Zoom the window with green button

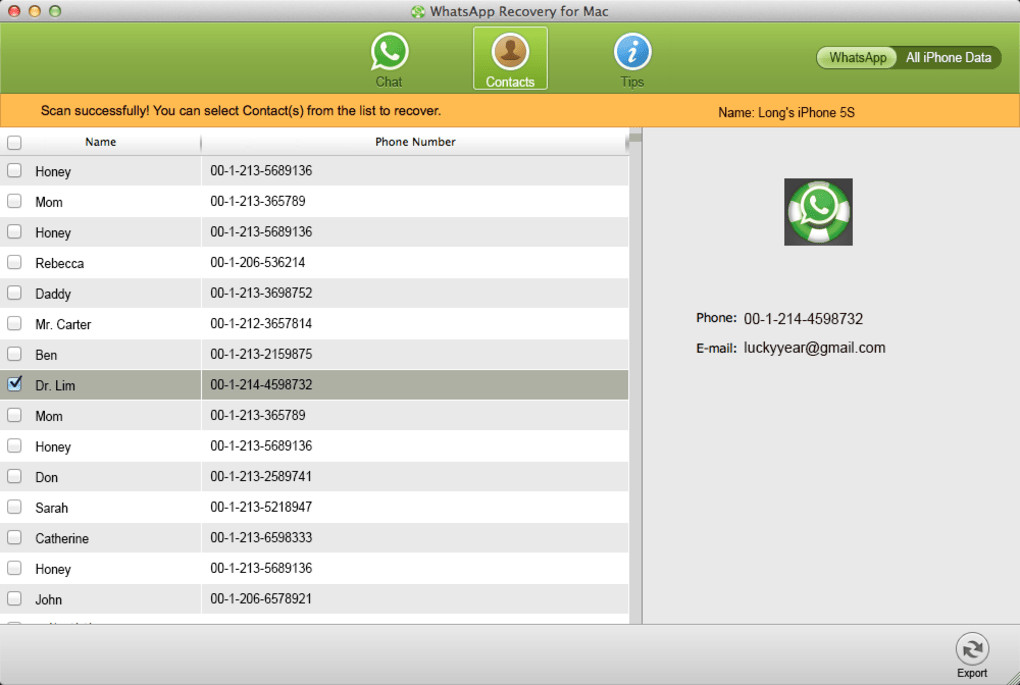(55, 10)
